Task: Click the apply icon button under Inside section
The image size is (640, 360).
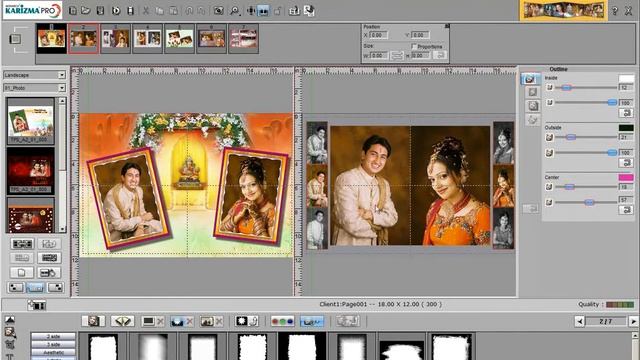Action: tap(626, 113)
